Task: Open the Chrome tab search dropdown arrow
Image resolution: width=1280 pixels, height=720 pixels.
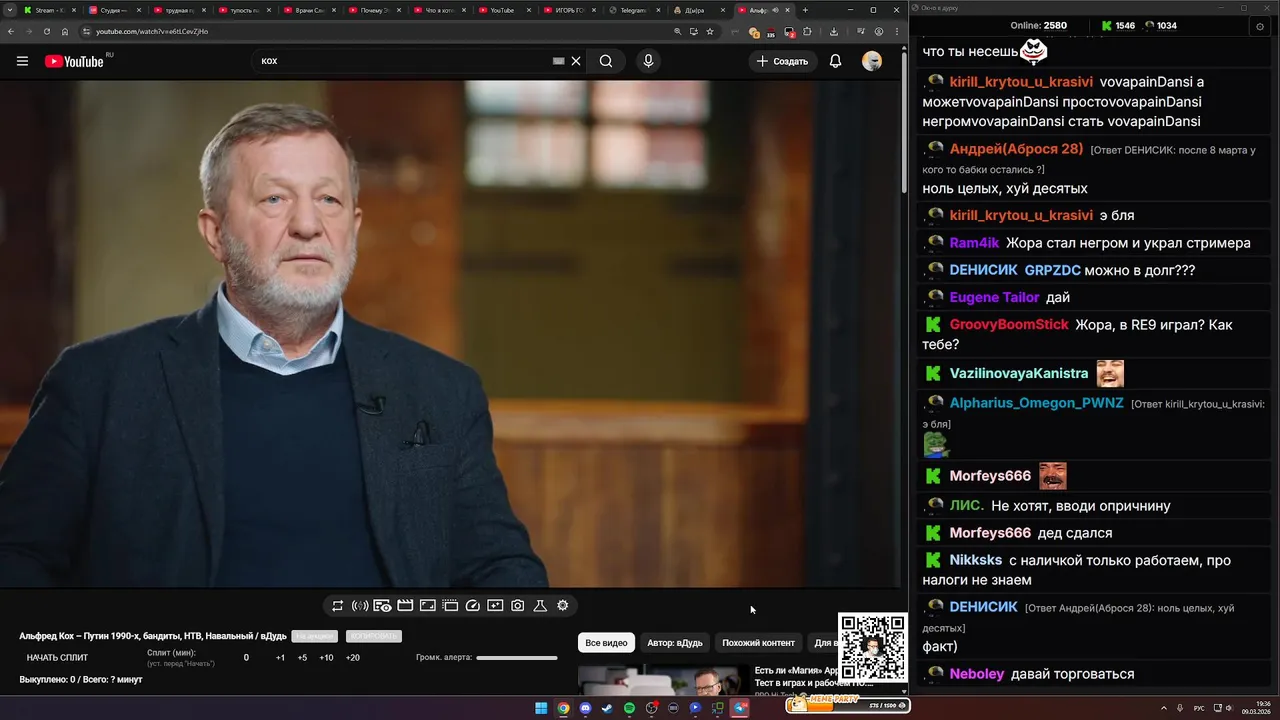Action: [x=9, y=10]
